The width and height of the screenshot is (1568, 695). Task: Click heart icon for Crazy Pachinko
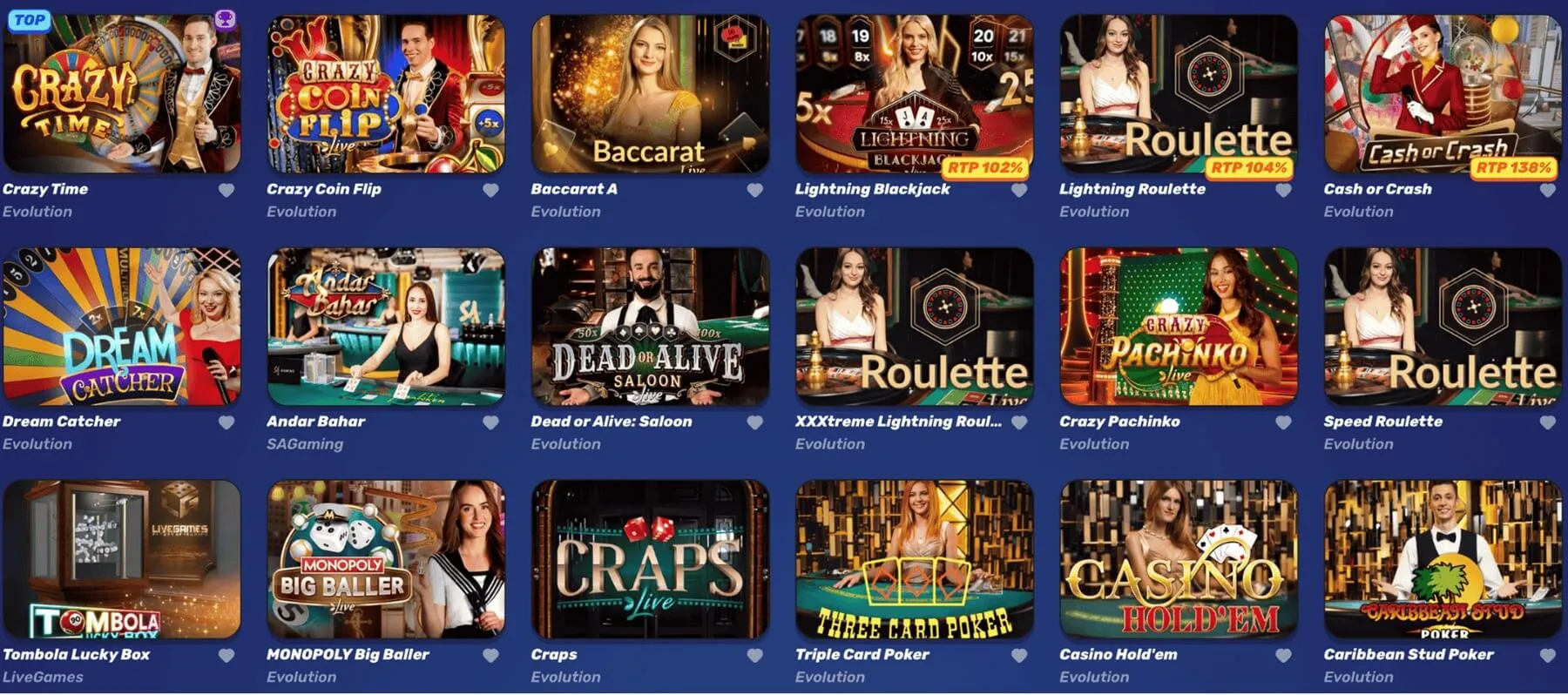1283,422
